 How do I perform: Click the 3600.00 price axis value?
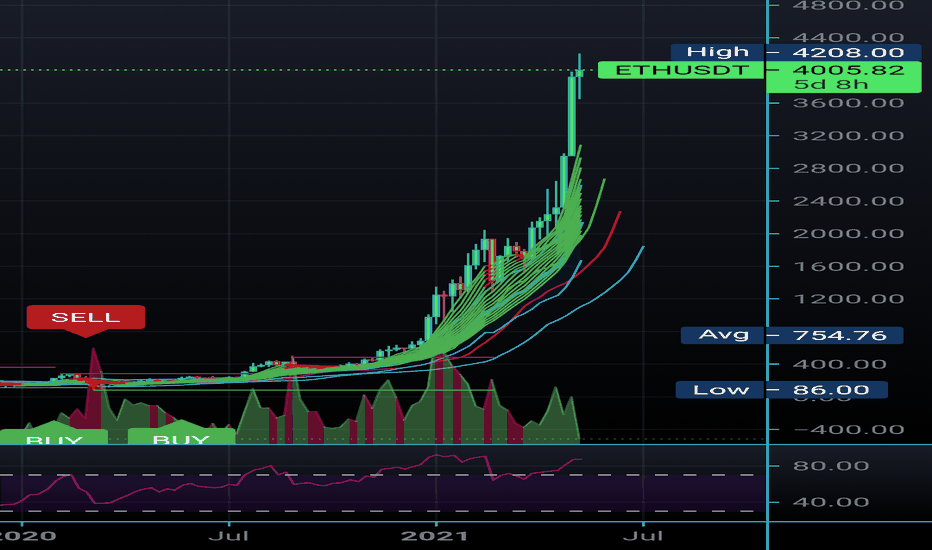[848, 103]
